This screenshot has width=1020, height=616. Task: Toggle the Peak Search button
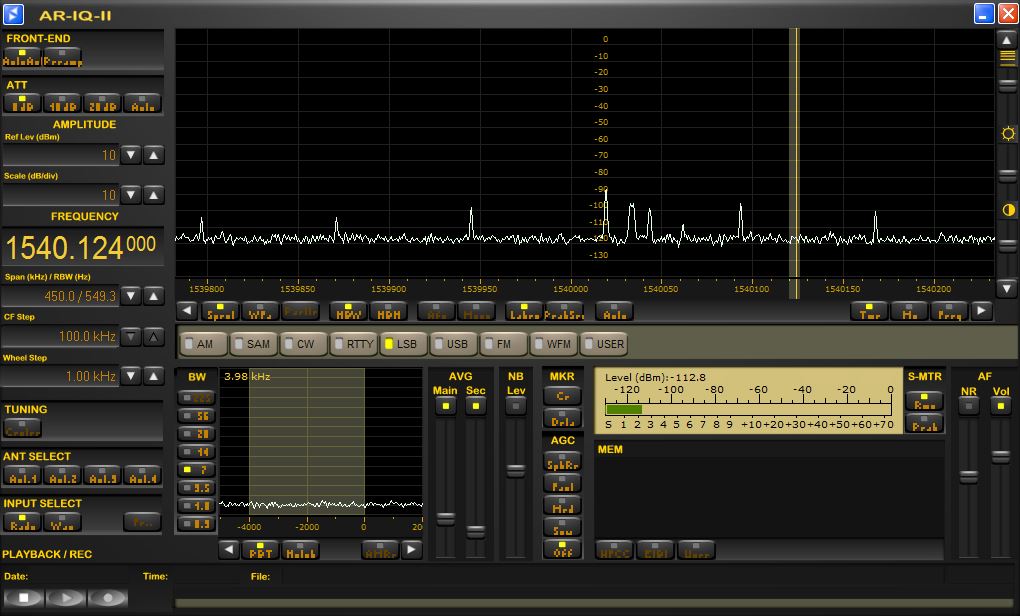(564, 312)
